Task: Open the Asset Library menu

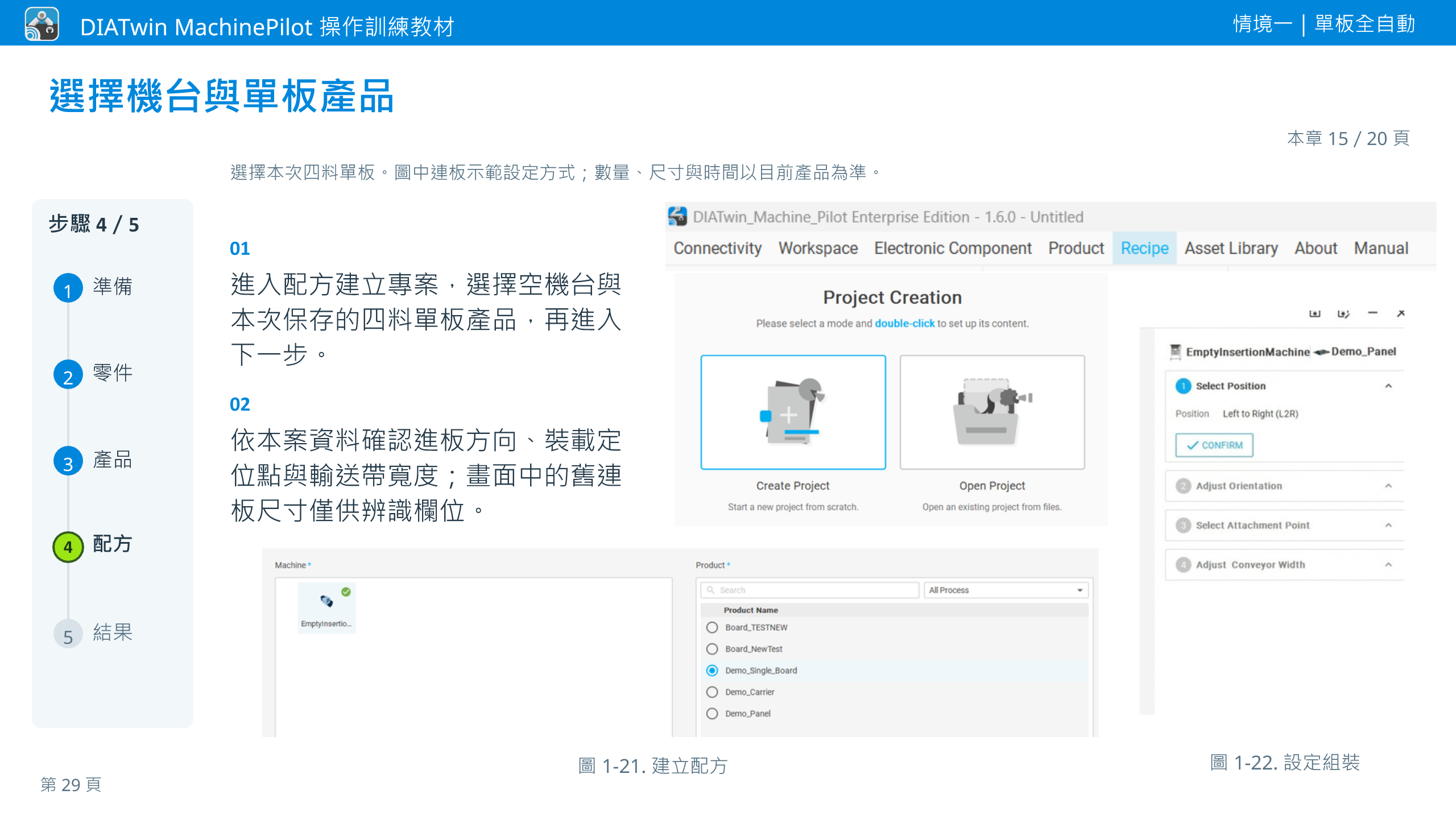Action: coord(1231,248)
